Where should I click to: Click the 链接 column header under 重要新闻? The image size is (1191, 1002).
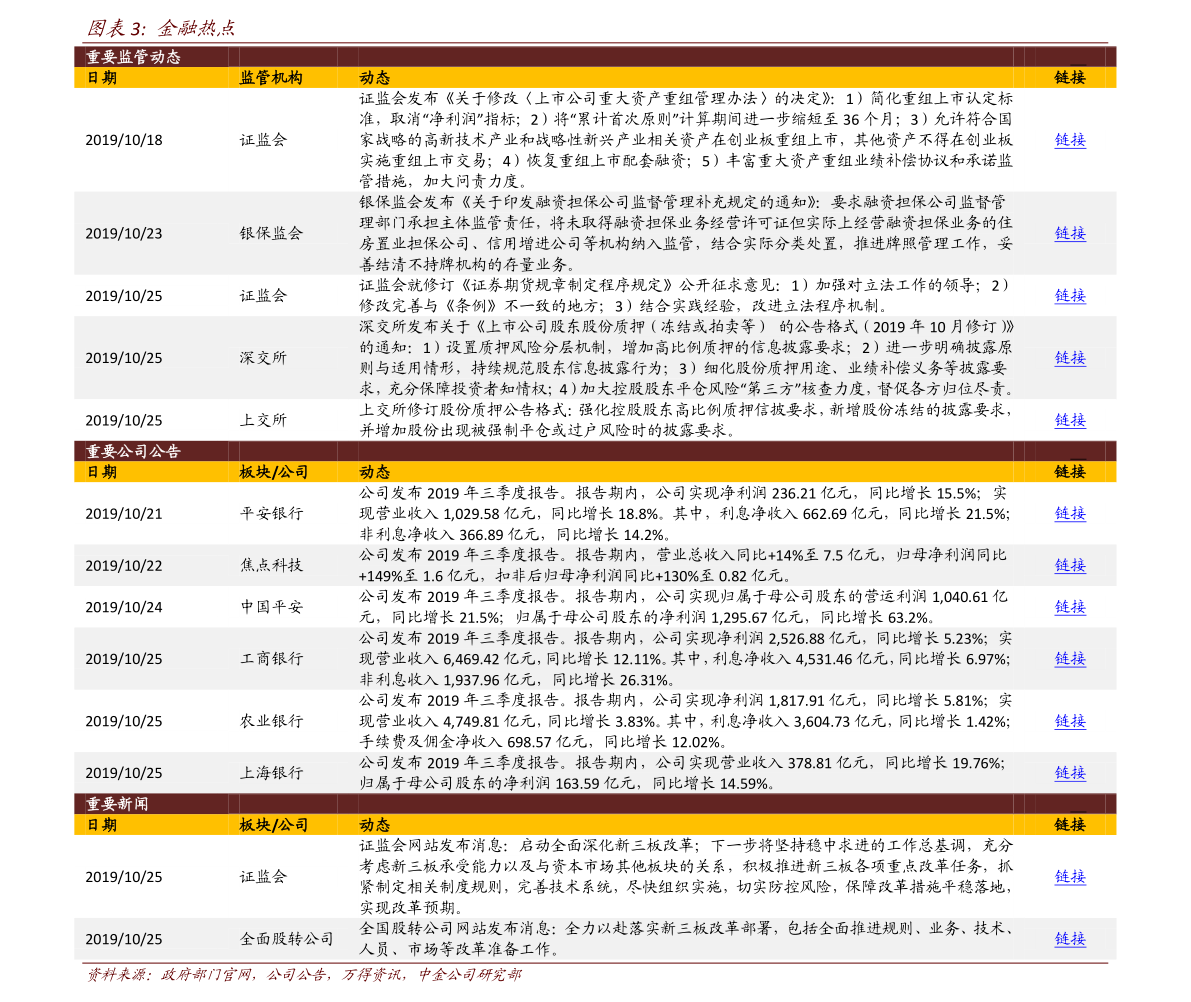1069,825
